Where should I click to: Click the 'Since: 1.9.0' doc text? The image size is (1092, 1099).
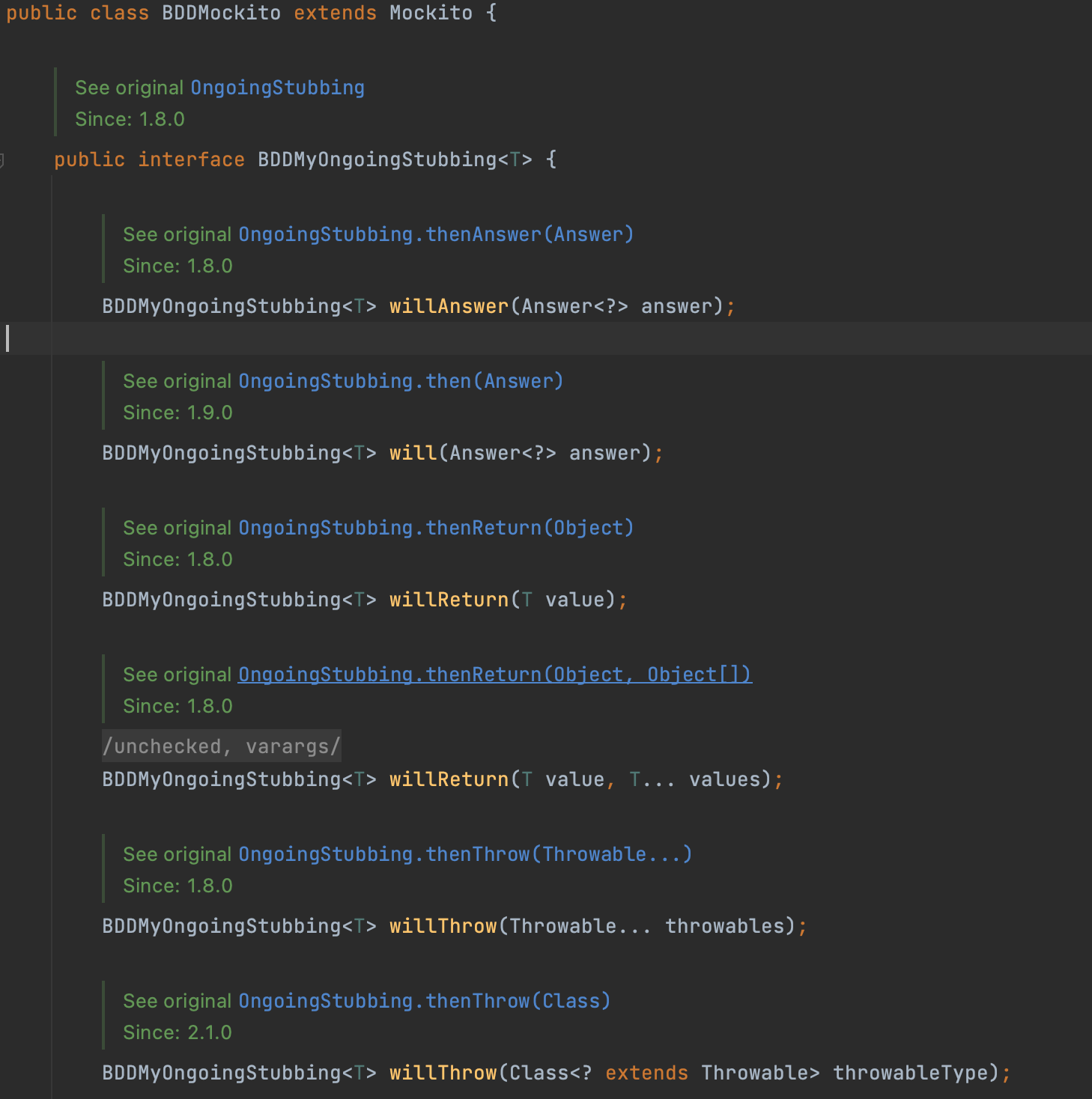coord(178,412)
